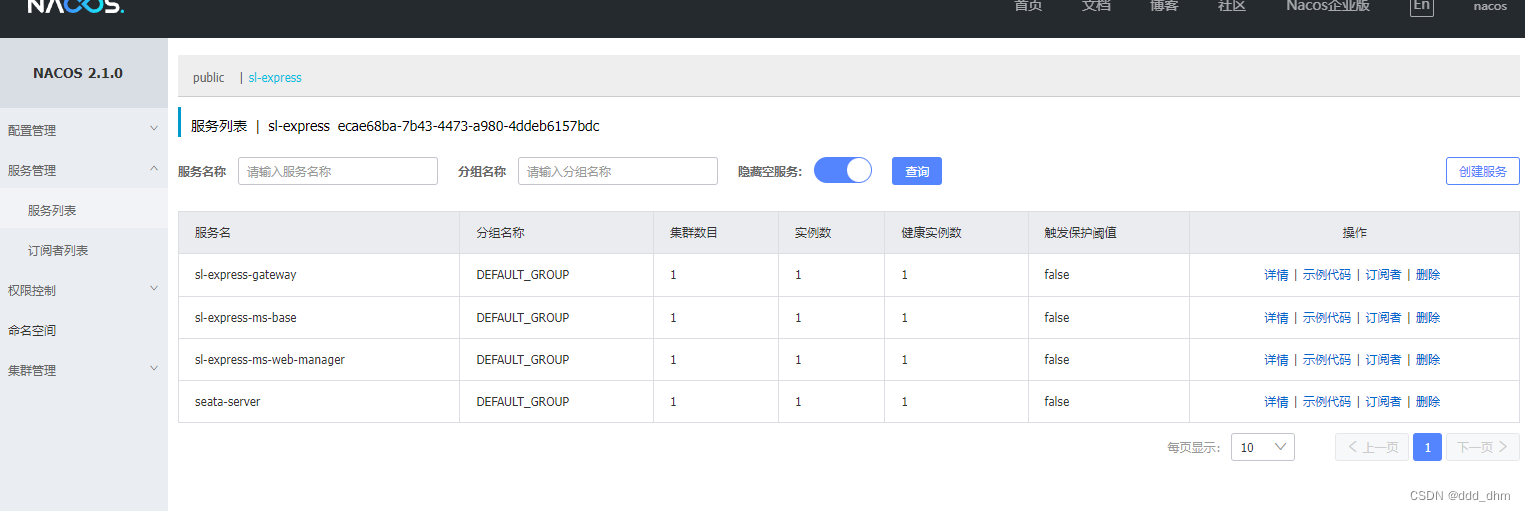Click the 触发保护阈值 column header
Image resolution: width=1525 pixels, height=511 pixels.
[1109, 232]
